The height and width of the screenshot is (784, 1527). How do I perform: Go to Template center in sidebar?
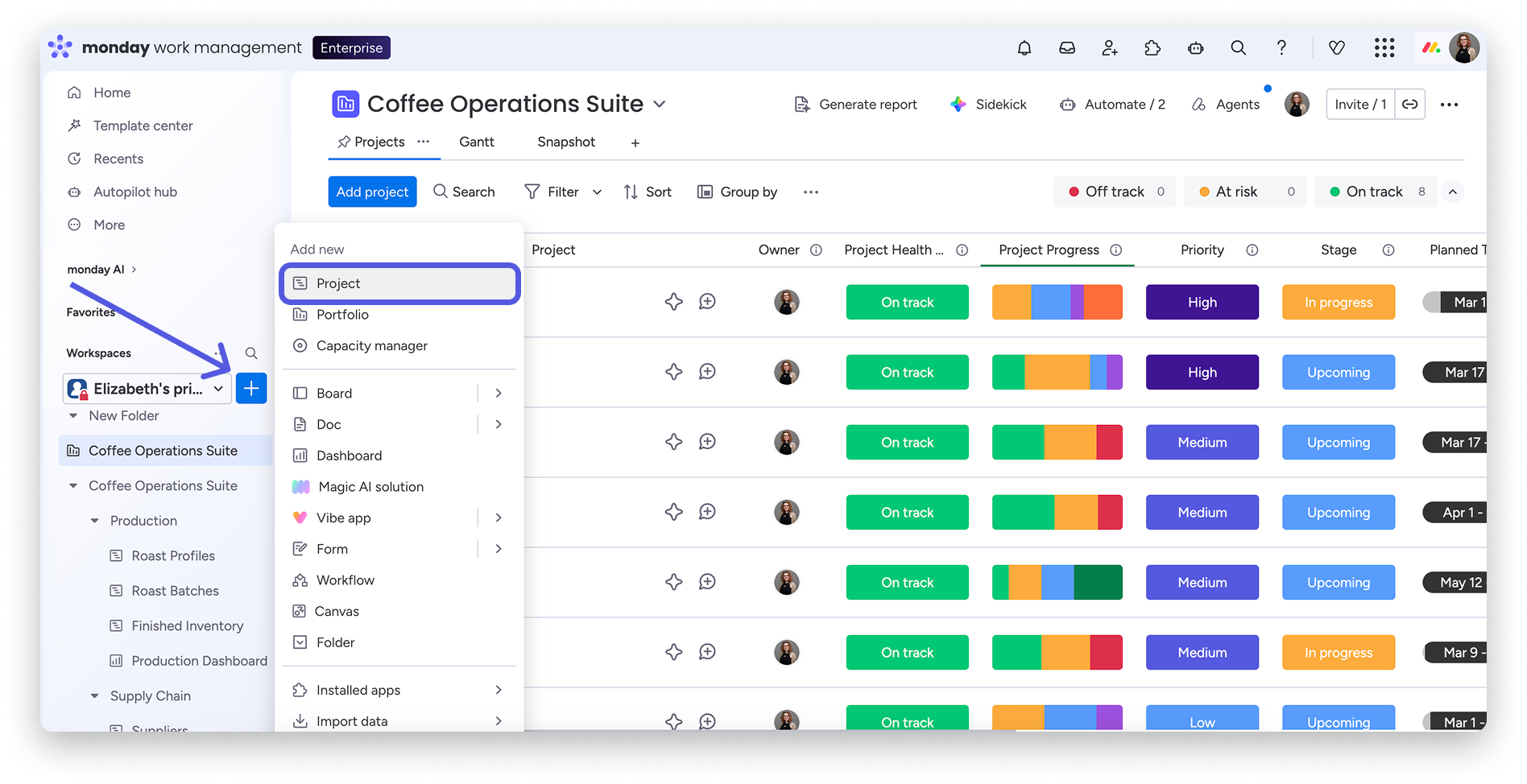pos(143,126)
